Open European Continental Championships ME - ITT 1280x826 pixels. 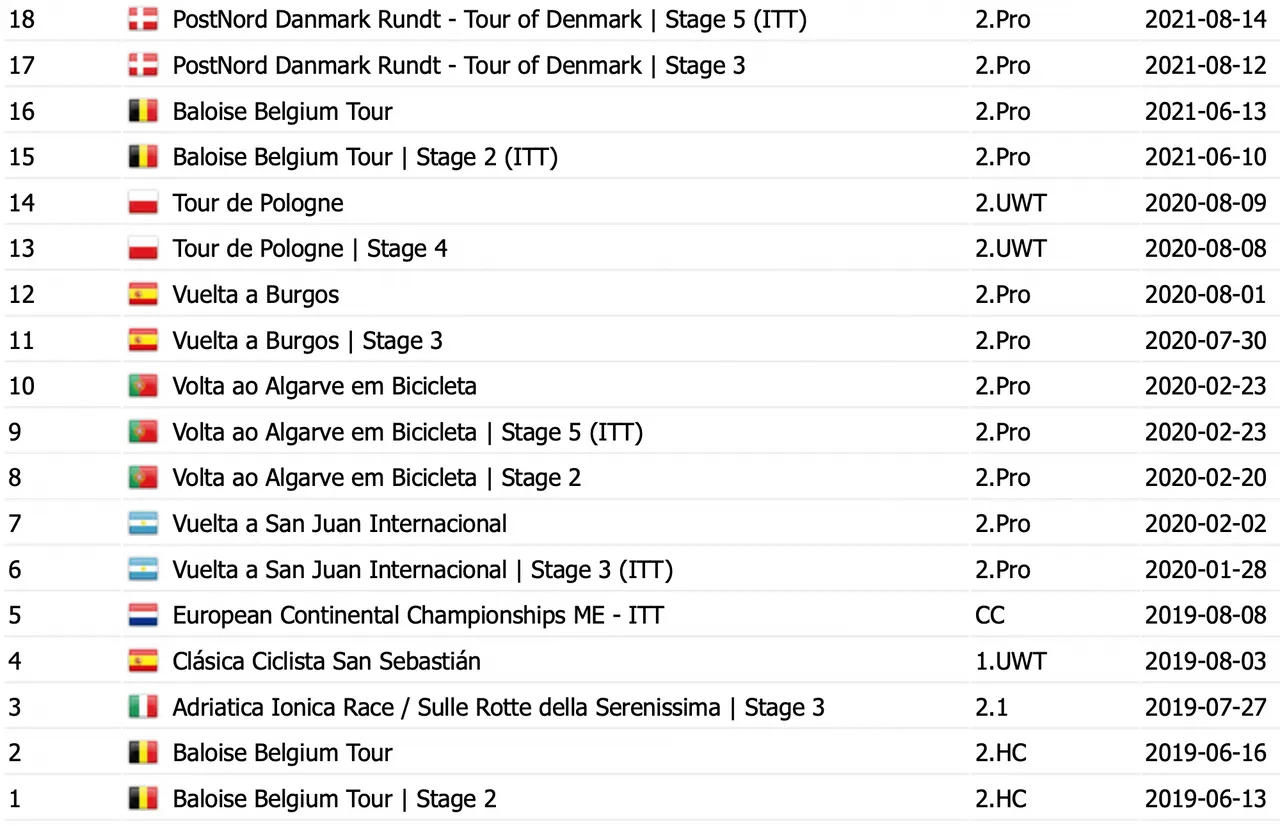(418, 615)
